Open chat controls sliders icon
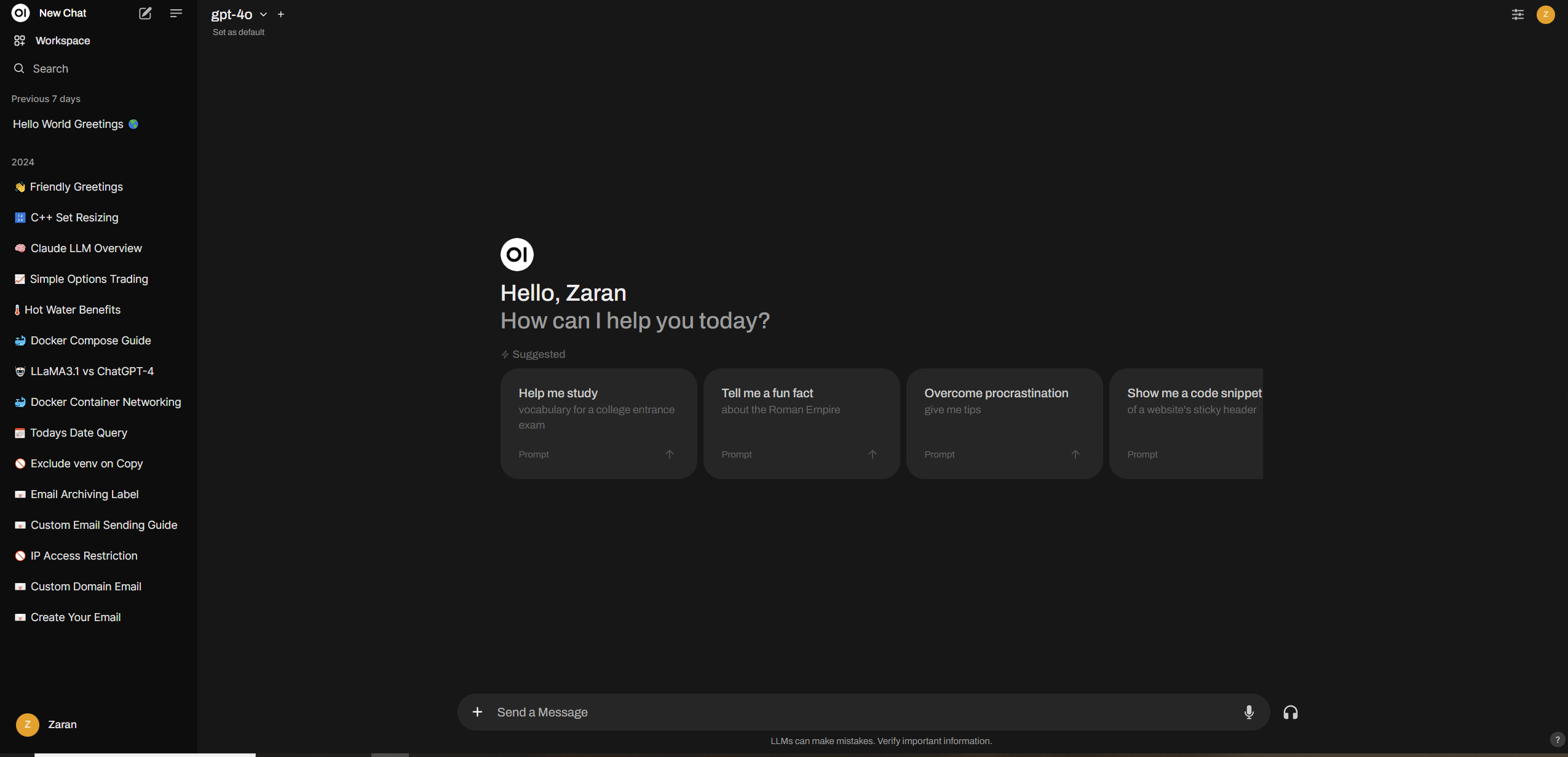 pyautogui.click(x=1518, y=14)
